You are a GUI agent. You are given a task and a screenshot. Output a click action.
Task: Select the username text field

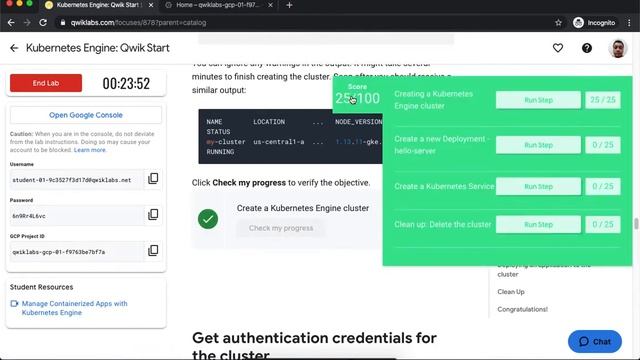click(x=77, y=180)
